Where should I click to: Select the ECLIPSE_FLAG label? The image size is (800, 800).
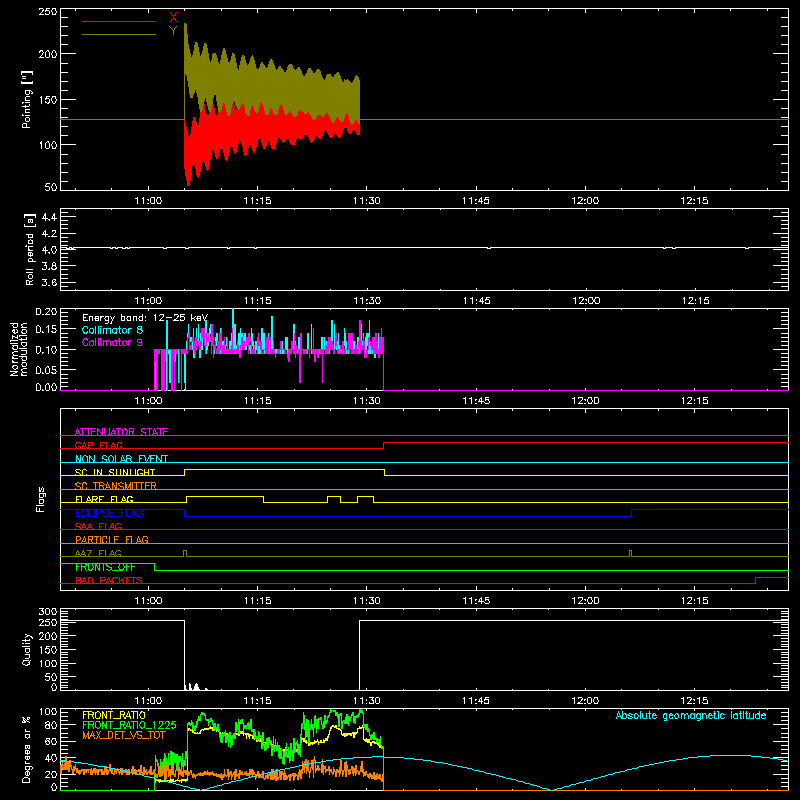pos(110,513)
